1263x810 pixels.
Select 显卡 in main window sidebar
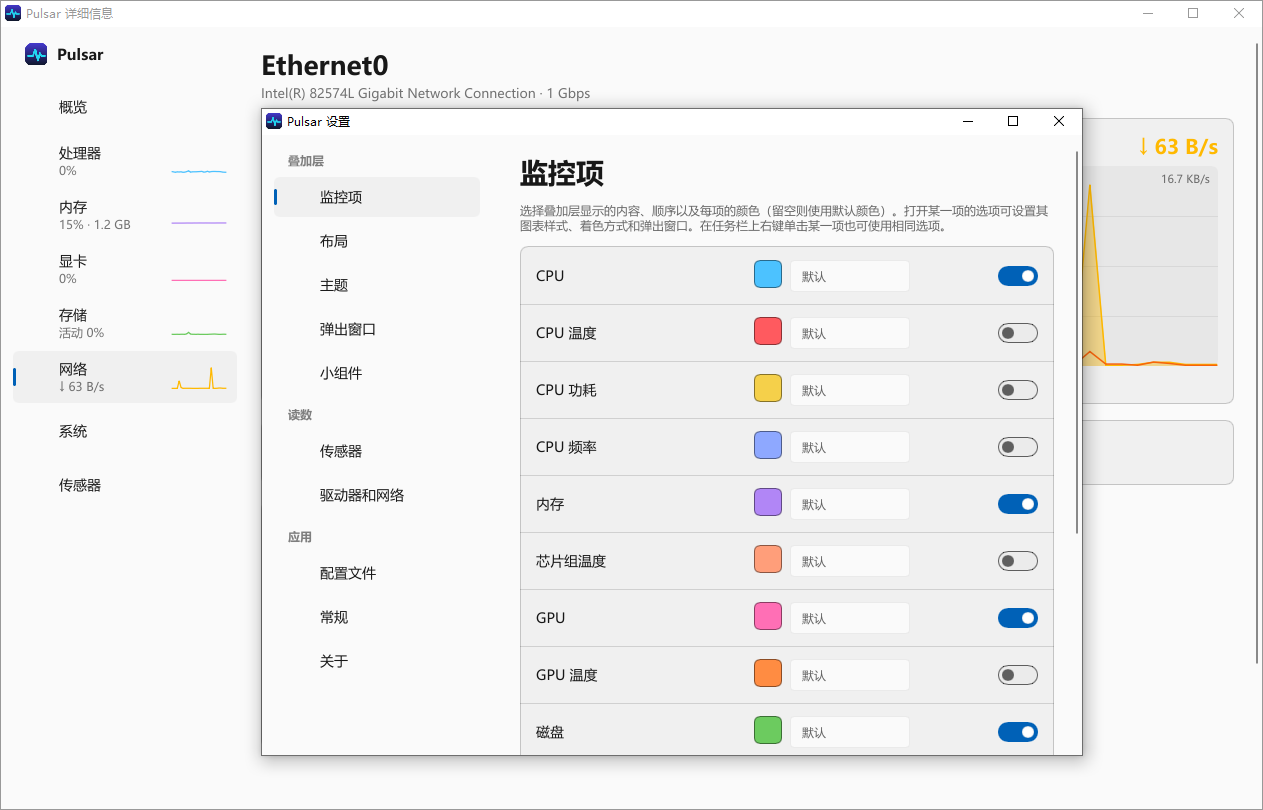point(125,269)
